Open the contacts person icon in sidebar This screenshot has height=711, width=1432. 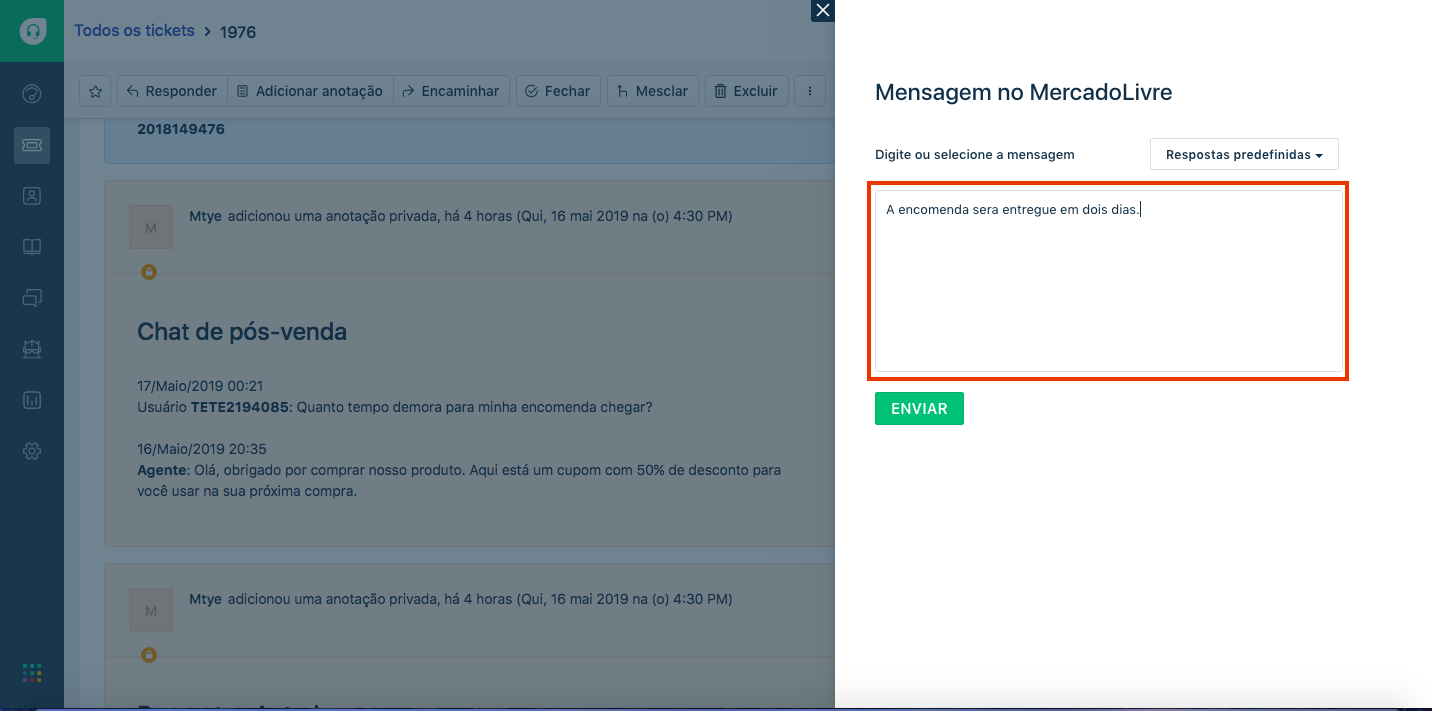32,196
